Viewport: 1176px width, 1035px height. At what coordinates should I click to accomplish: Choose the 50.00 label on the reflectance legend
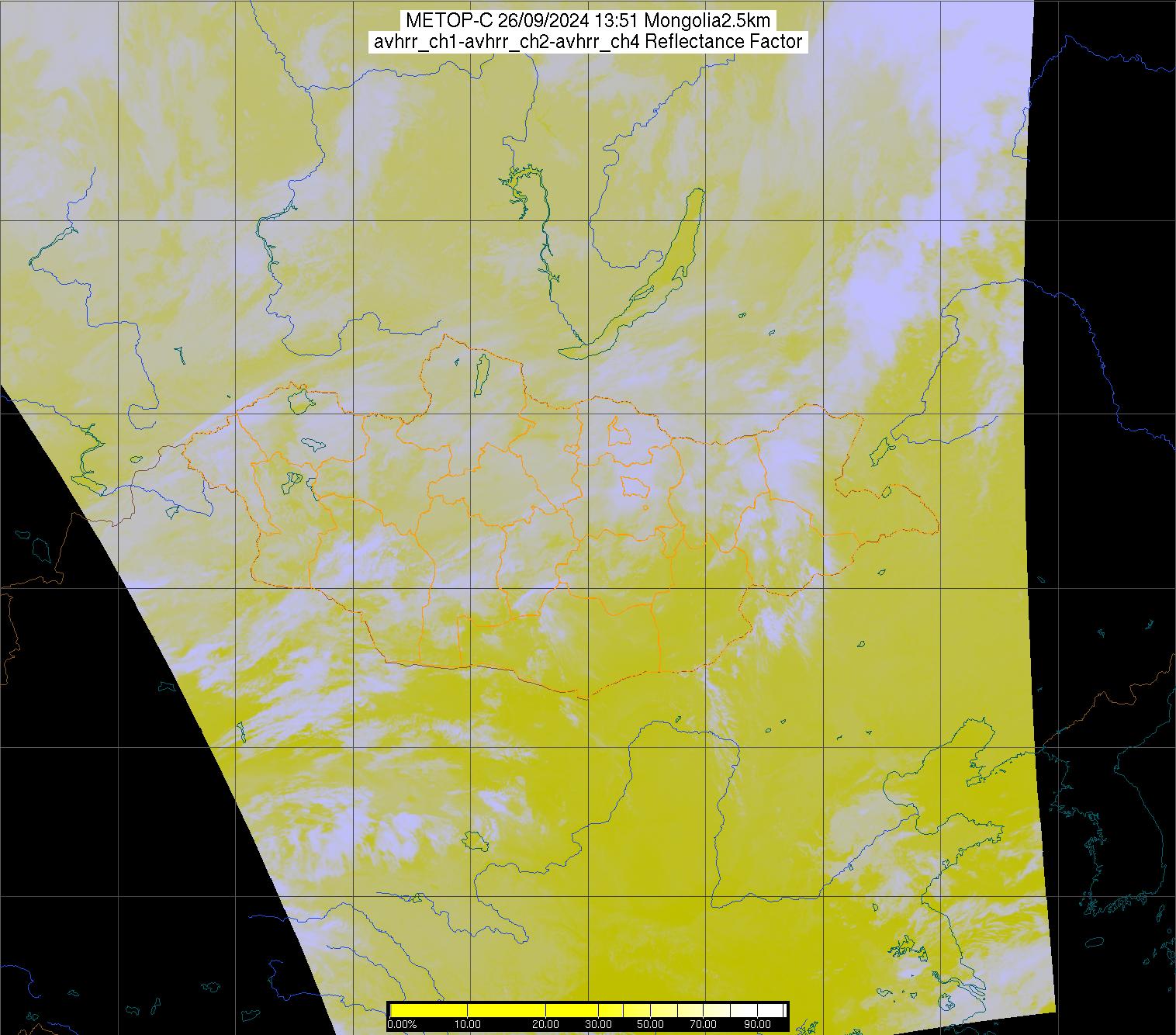pos(650,1024)
